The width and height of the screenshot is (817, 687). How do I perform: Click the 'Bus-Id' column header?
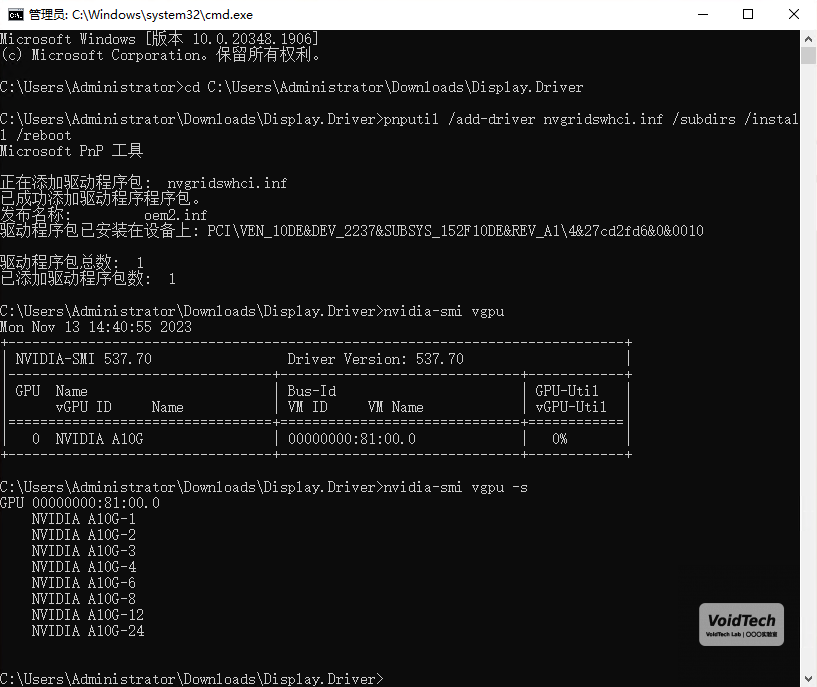[x=312, y=391]
